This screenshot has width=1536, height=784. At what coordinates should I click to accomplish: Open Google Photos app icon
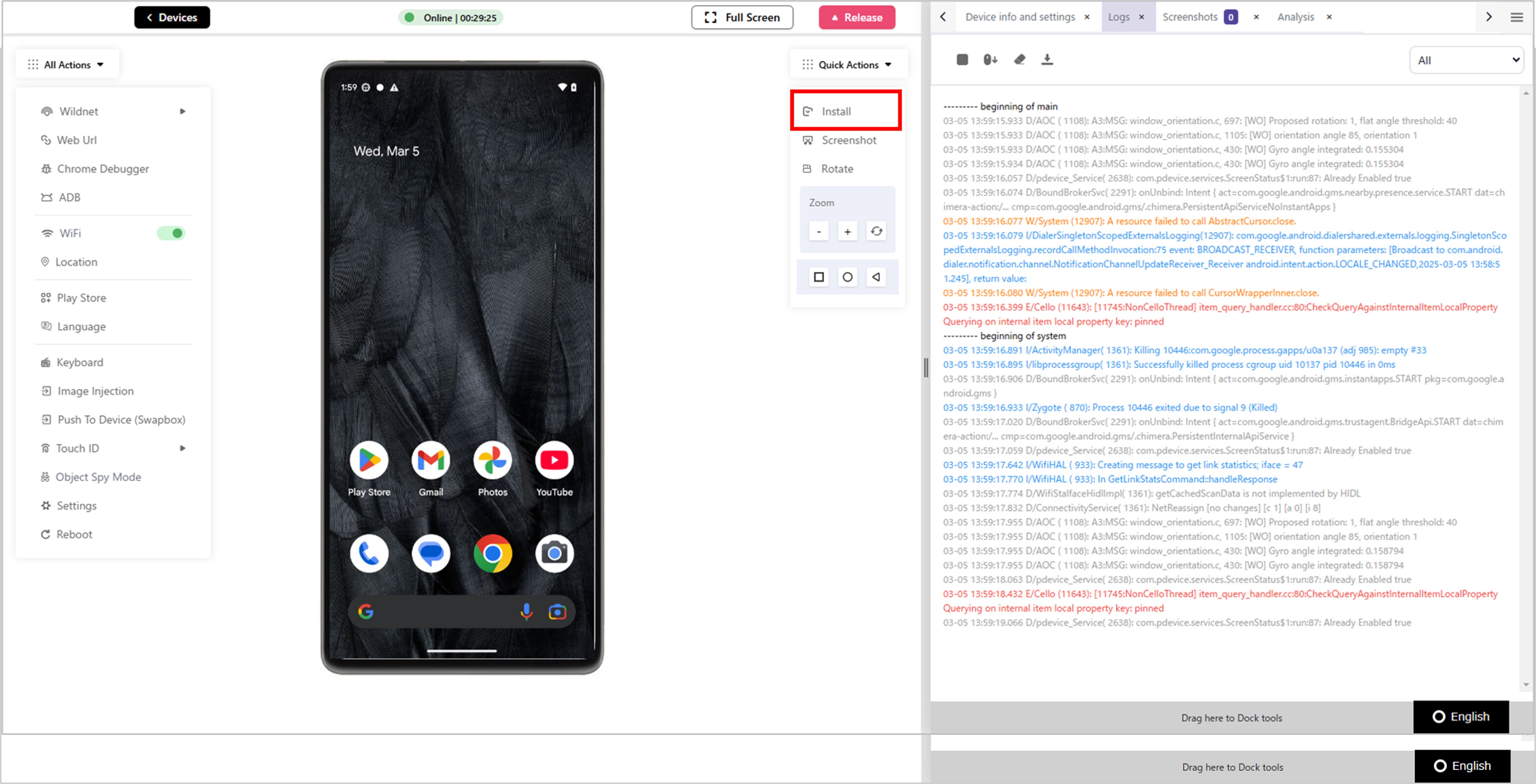492,460
